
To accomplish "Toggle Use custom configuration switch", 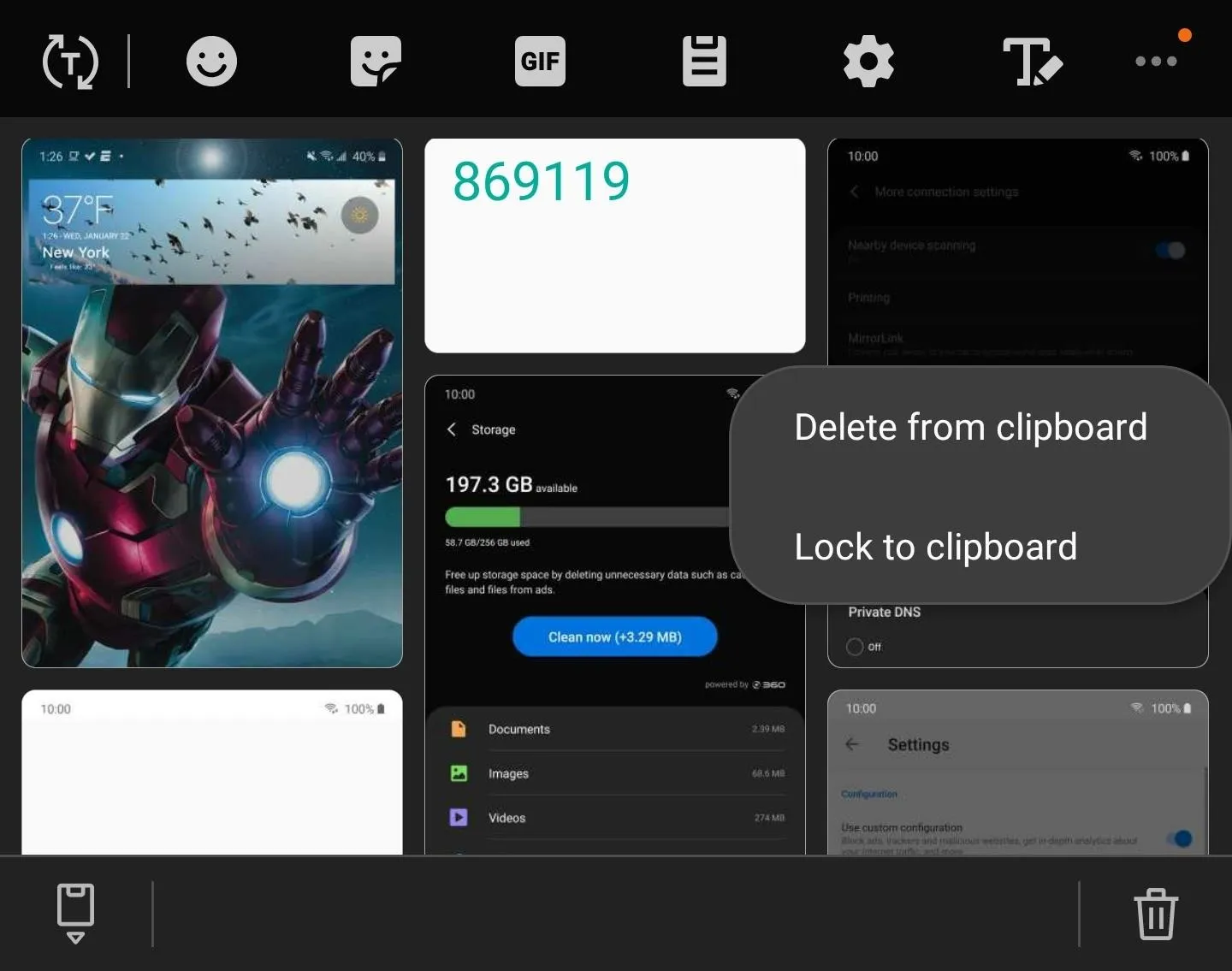I will point(1180,838).
